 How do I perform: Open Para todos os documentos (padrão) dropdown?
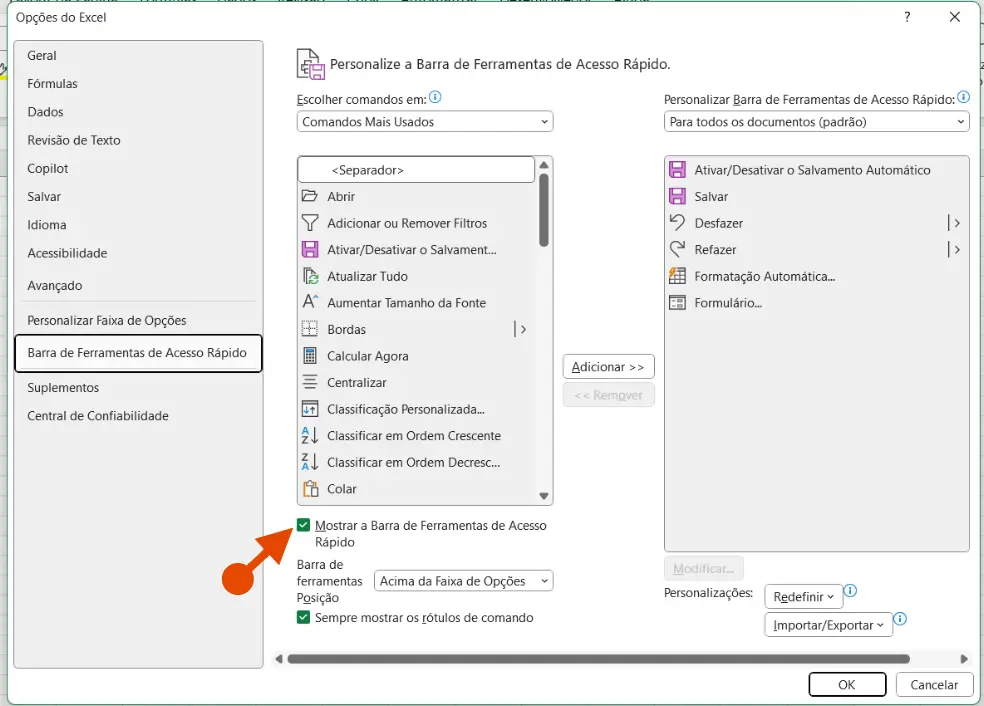pyautogui.click(x=816, y=122)
